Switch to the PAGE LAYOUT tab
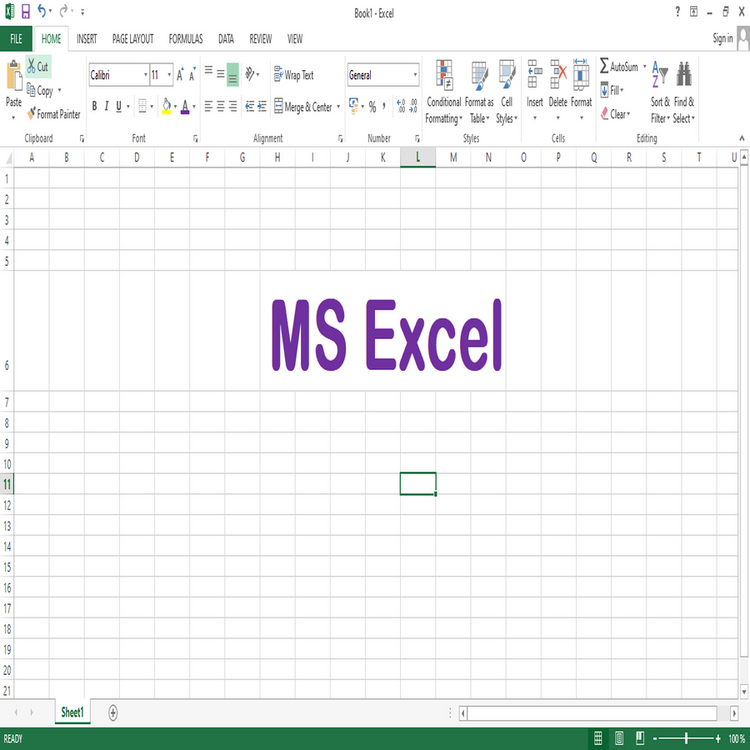This screenshot has height=750, width=750. (x=132, y=39)
